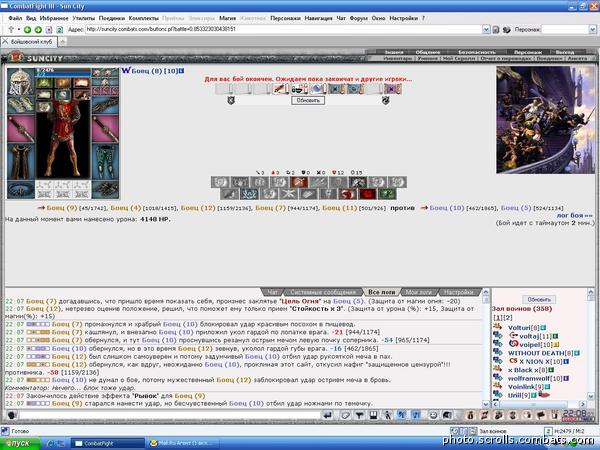Click Обновить button in player list panel

(539, 299)
